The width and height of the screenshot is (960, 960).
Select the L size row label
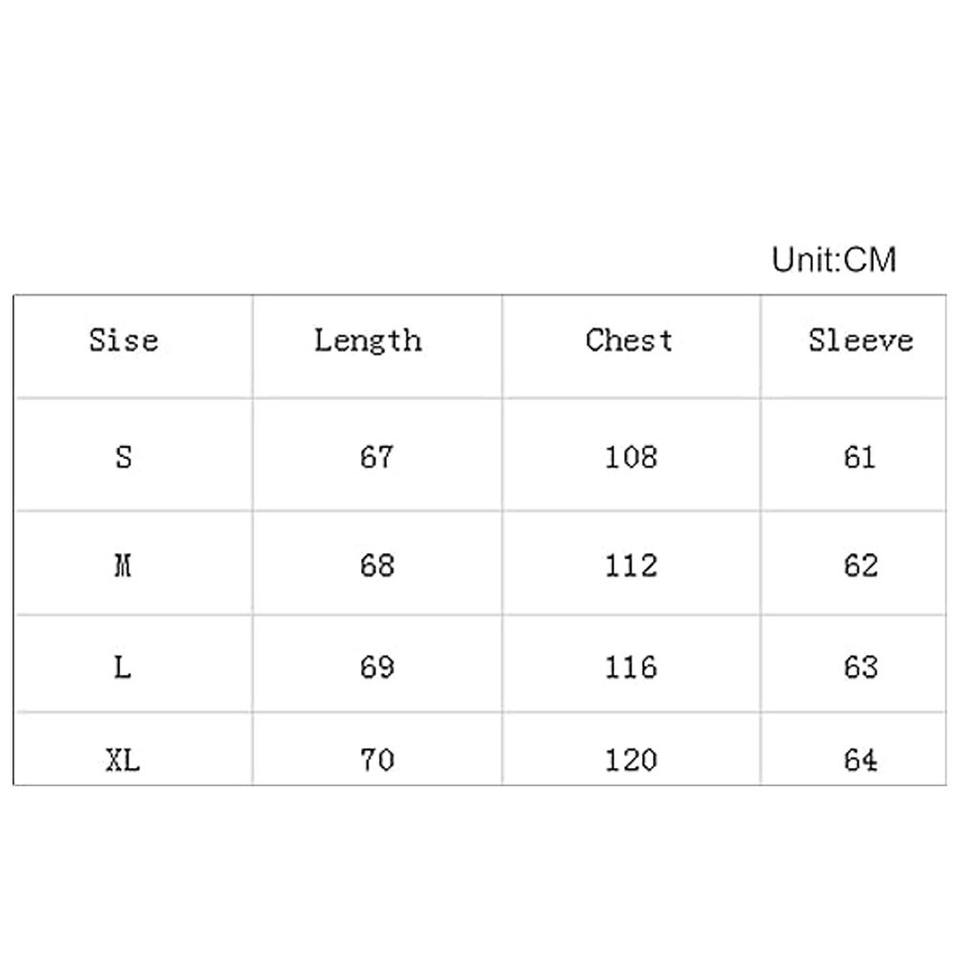tap(123, 667)
